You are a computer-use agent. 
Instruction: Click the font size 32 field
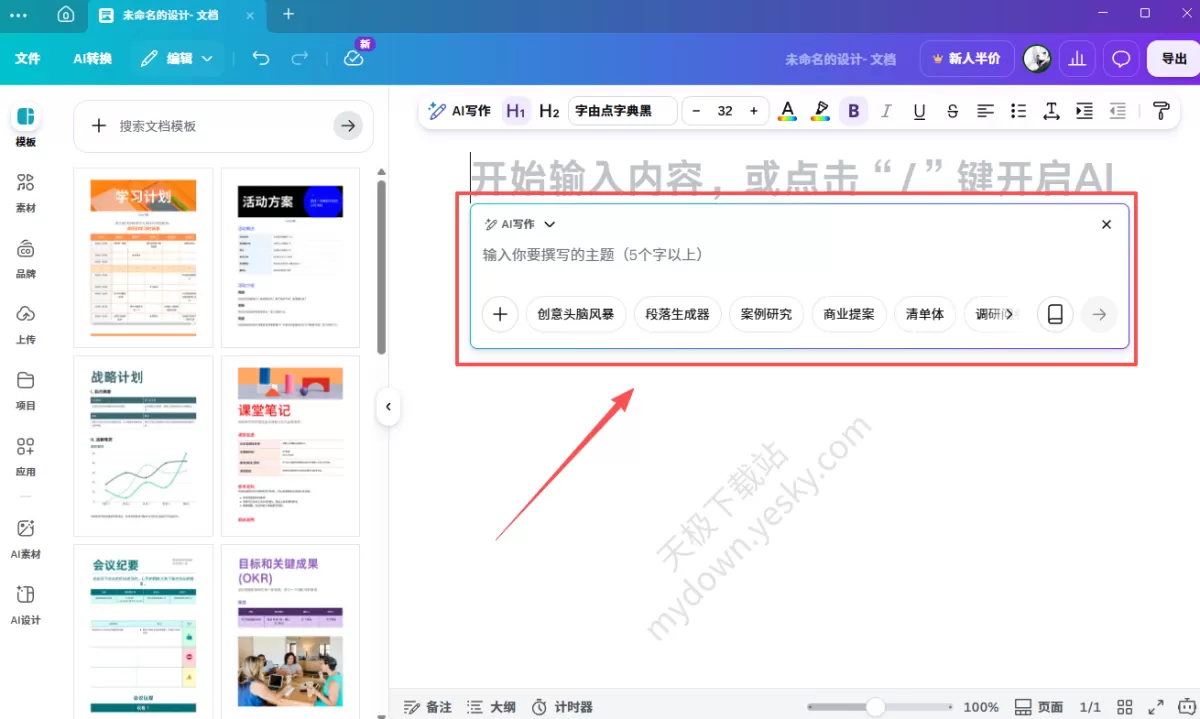(x=725, y=111)
